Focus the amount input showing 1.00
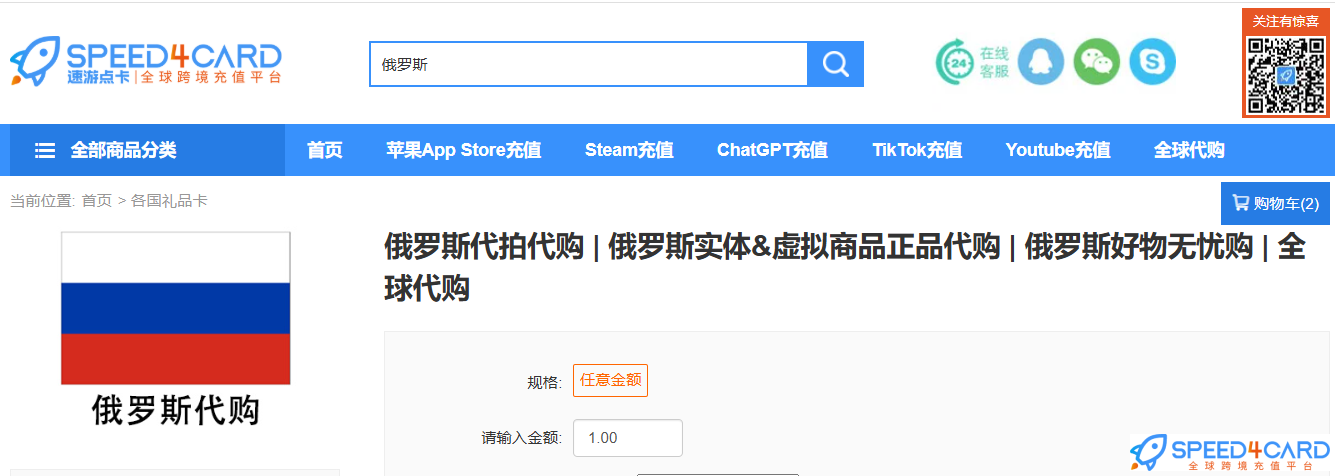This screenshot has height=476, width=1335. pyautogui.click(x=628, y=438)
